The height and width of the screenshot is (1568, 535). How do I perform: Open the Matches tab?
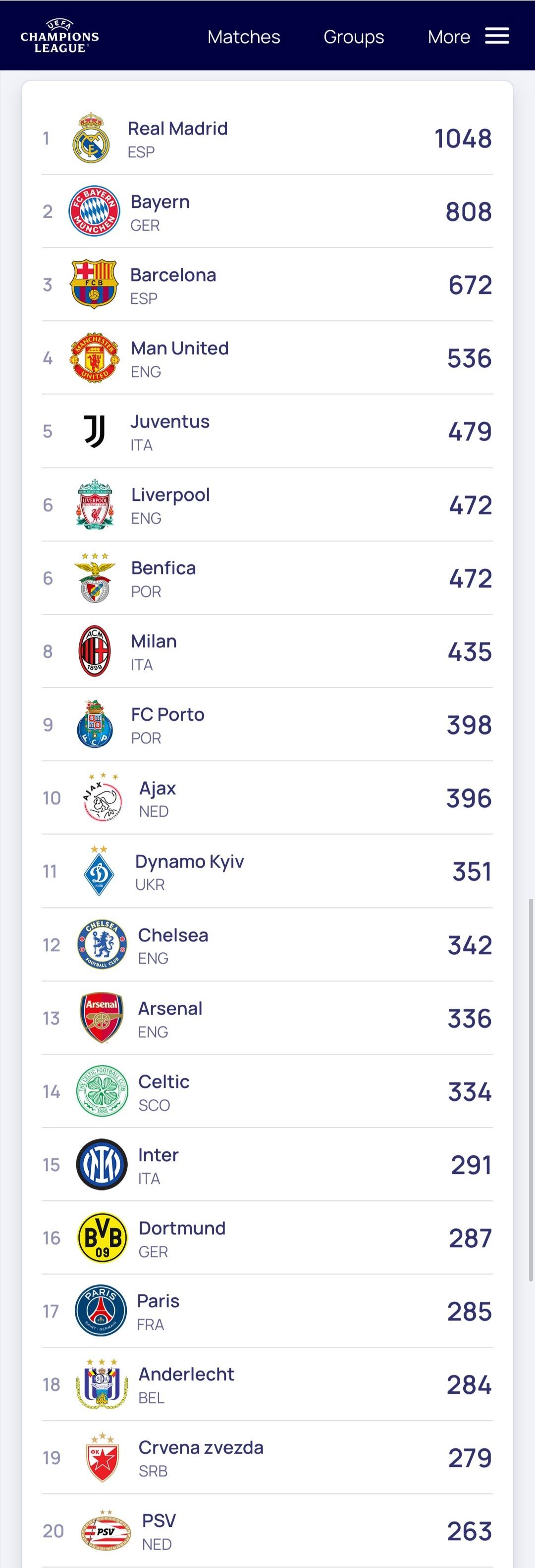coord(244,37)
